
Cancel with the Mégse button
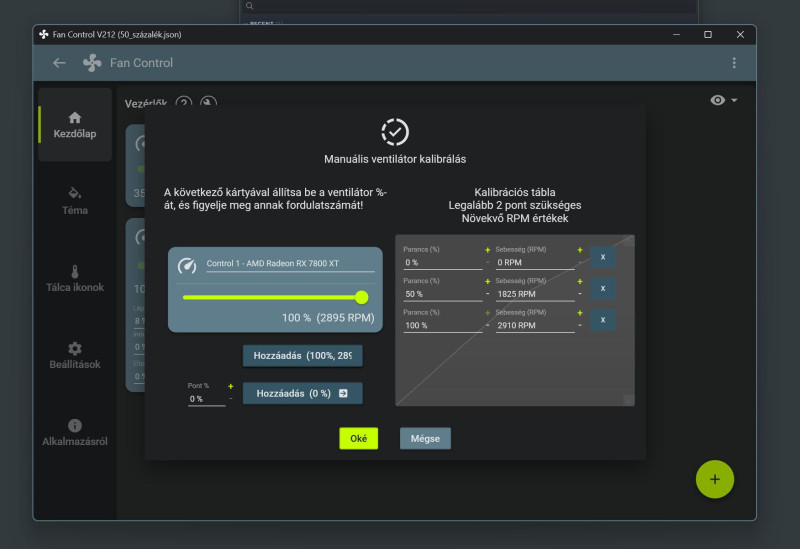425,438
